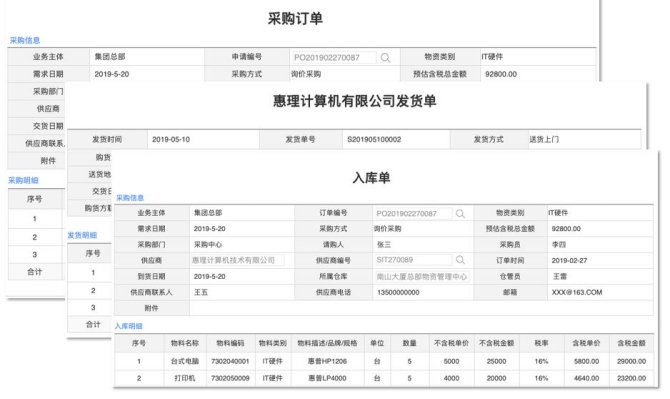Select 采购部门 value 采购中心 in 入库单
670x399 pixels.
click(208, 245)
